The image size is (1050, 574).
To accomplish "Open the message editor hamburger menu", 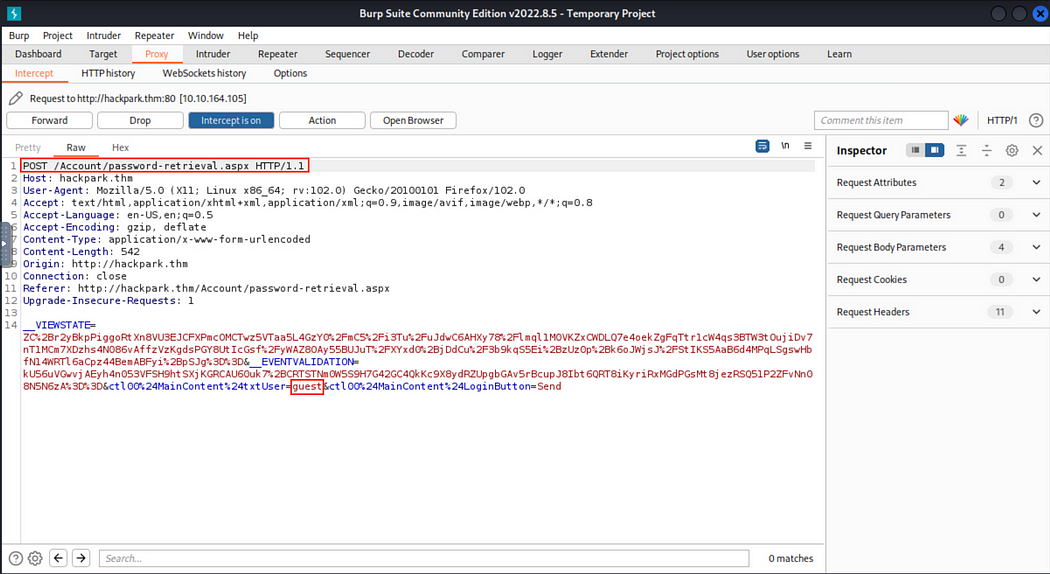I will [807, 146].
